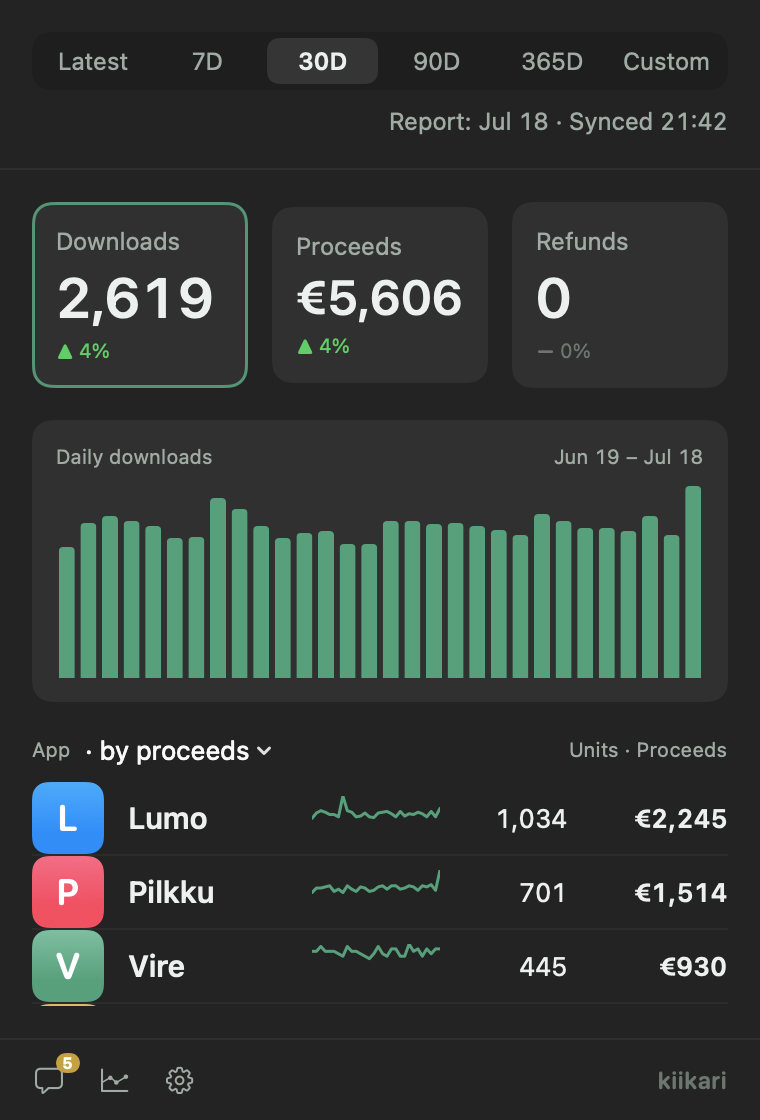Screen dimensions: 760x1120
Task: Click the Downloads 4% increase indicator
Action: (x=84, y=351)
